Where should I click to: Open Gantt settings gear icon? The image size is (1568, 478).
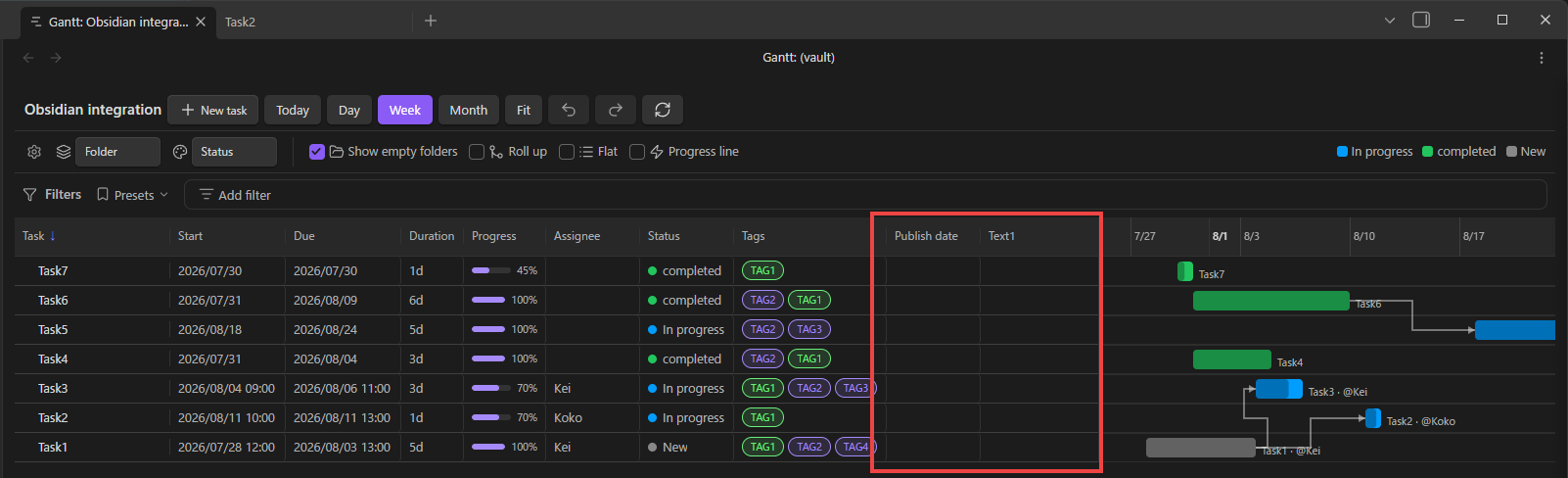click(34, 152)
